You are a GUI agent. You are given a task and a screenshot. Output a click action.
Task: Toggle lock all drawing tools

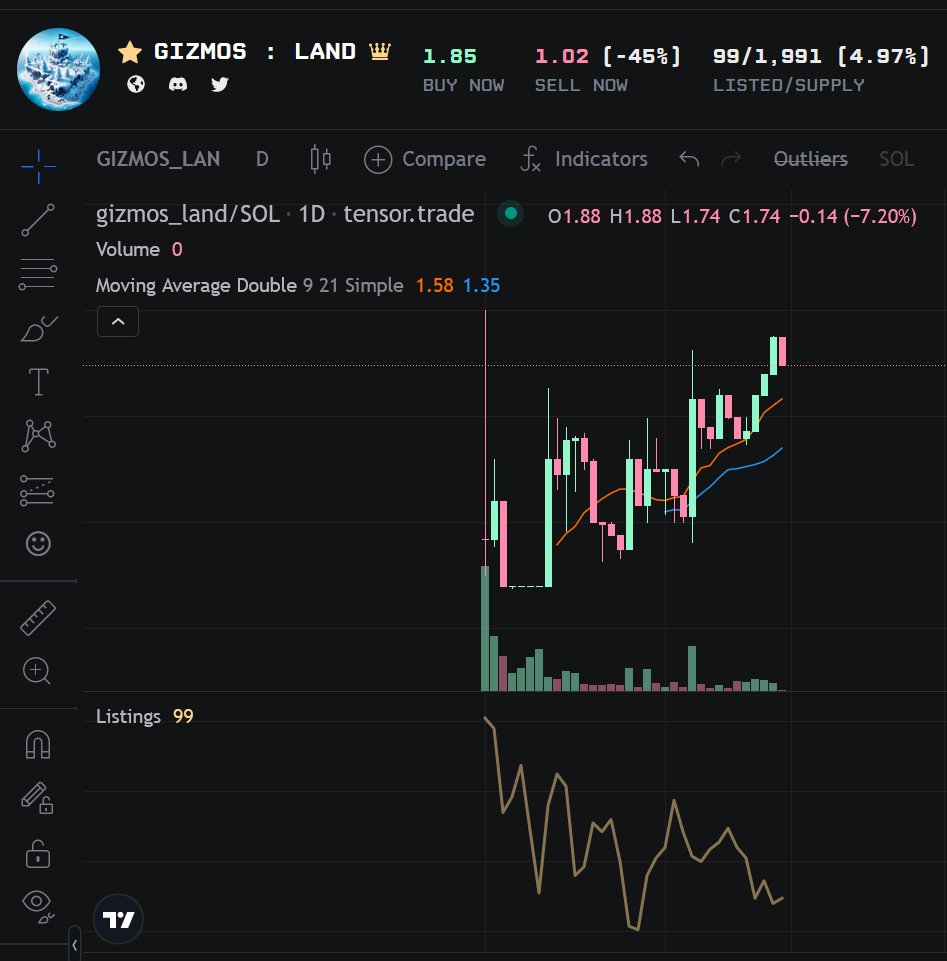pyautogui.click(x=38, y=853)
